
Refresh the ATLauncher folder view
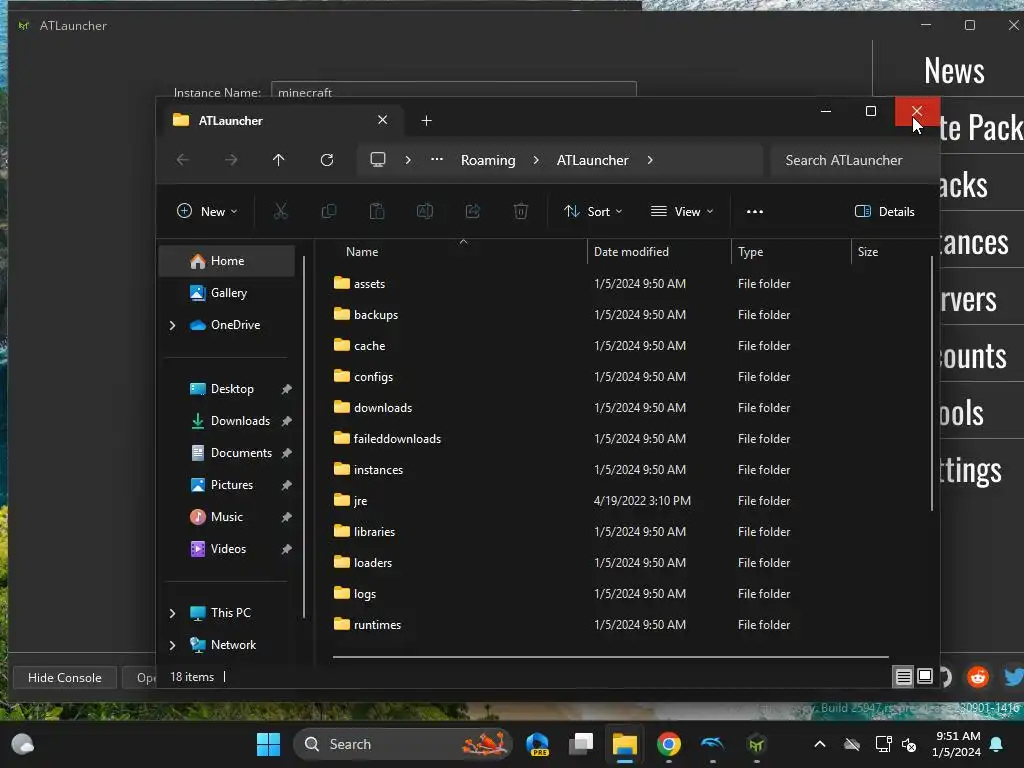[327, 160]
